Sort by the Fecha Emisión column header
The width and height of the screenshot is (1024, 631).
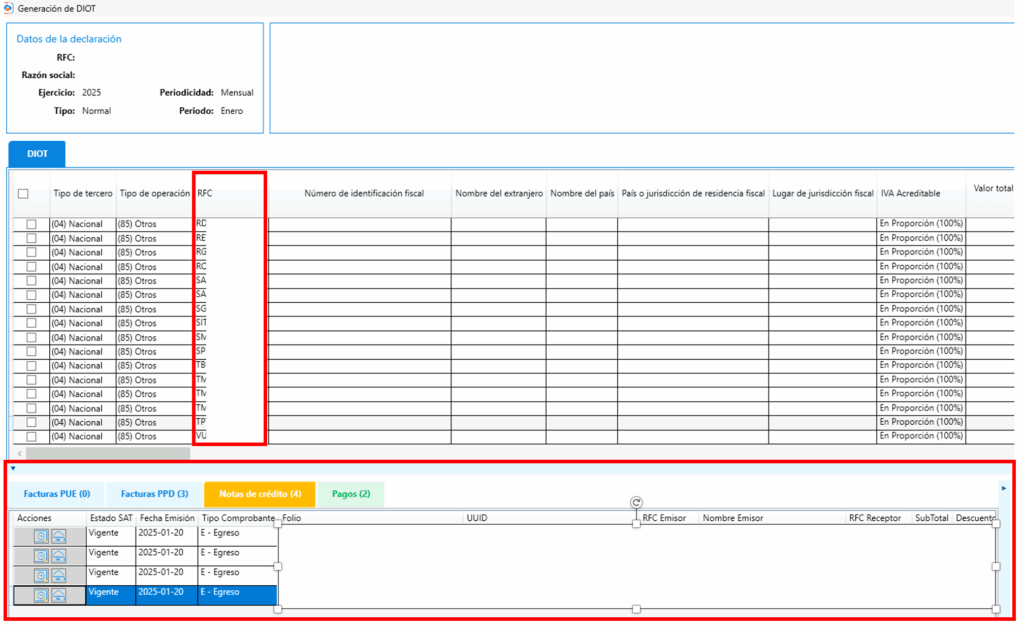click(x=167, y=518)
